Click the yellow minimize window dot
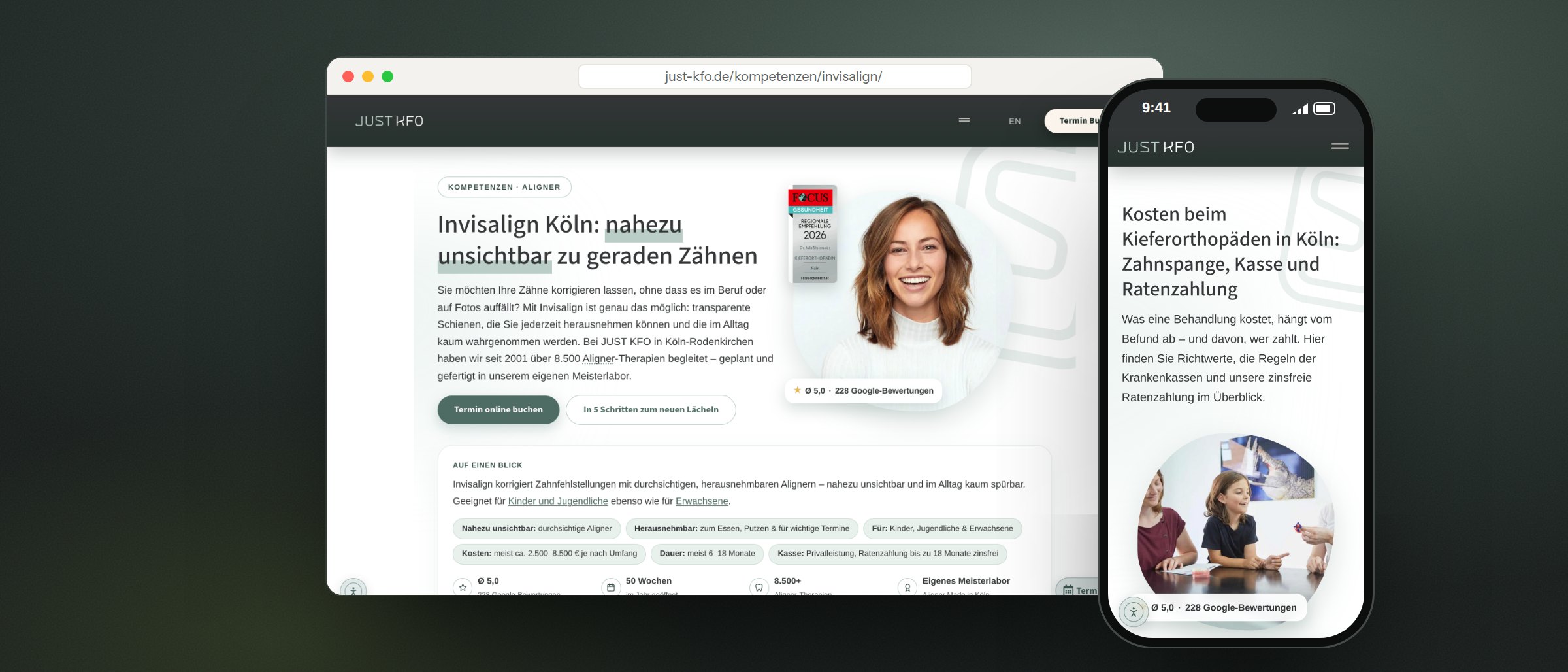 coord(368,76)
